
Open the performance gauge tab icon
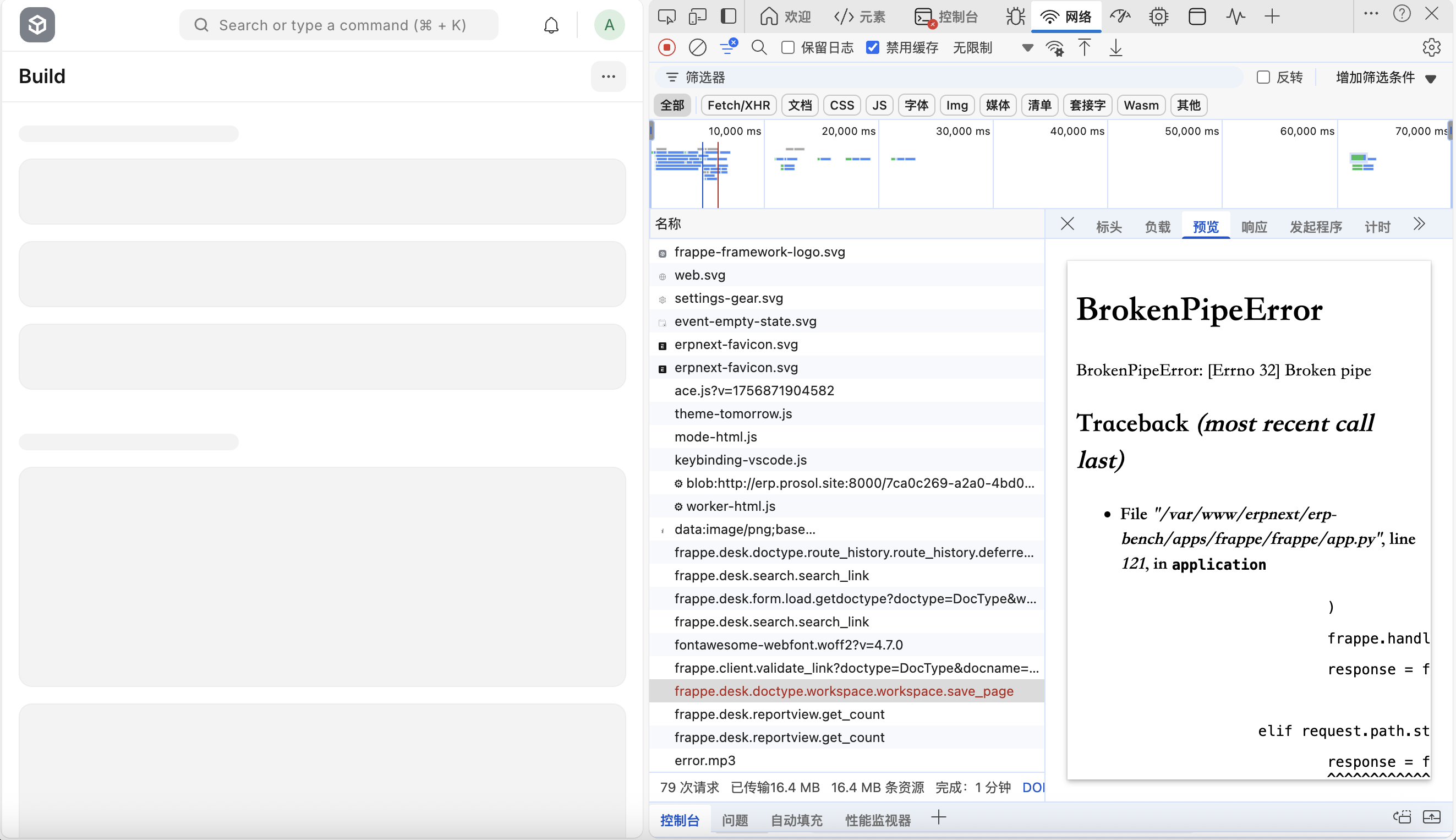[1120, 16]
